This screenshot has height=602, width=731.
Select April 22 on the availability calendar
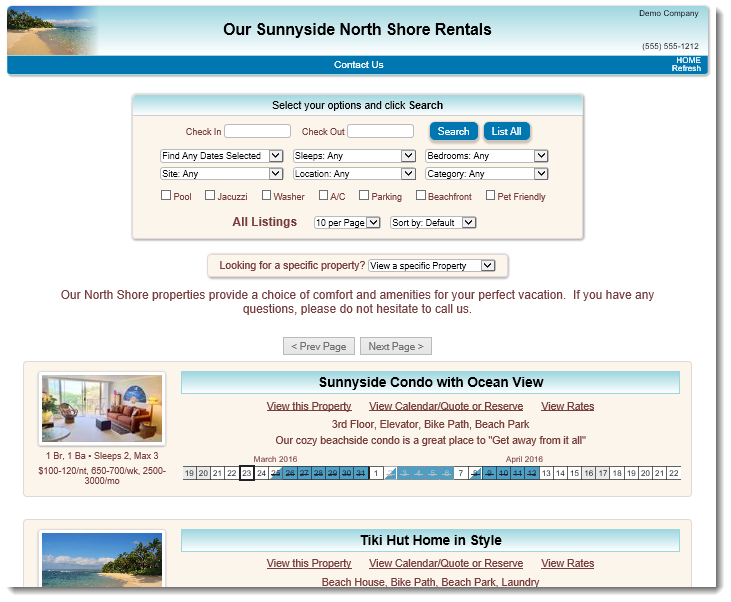pos(674,473)
